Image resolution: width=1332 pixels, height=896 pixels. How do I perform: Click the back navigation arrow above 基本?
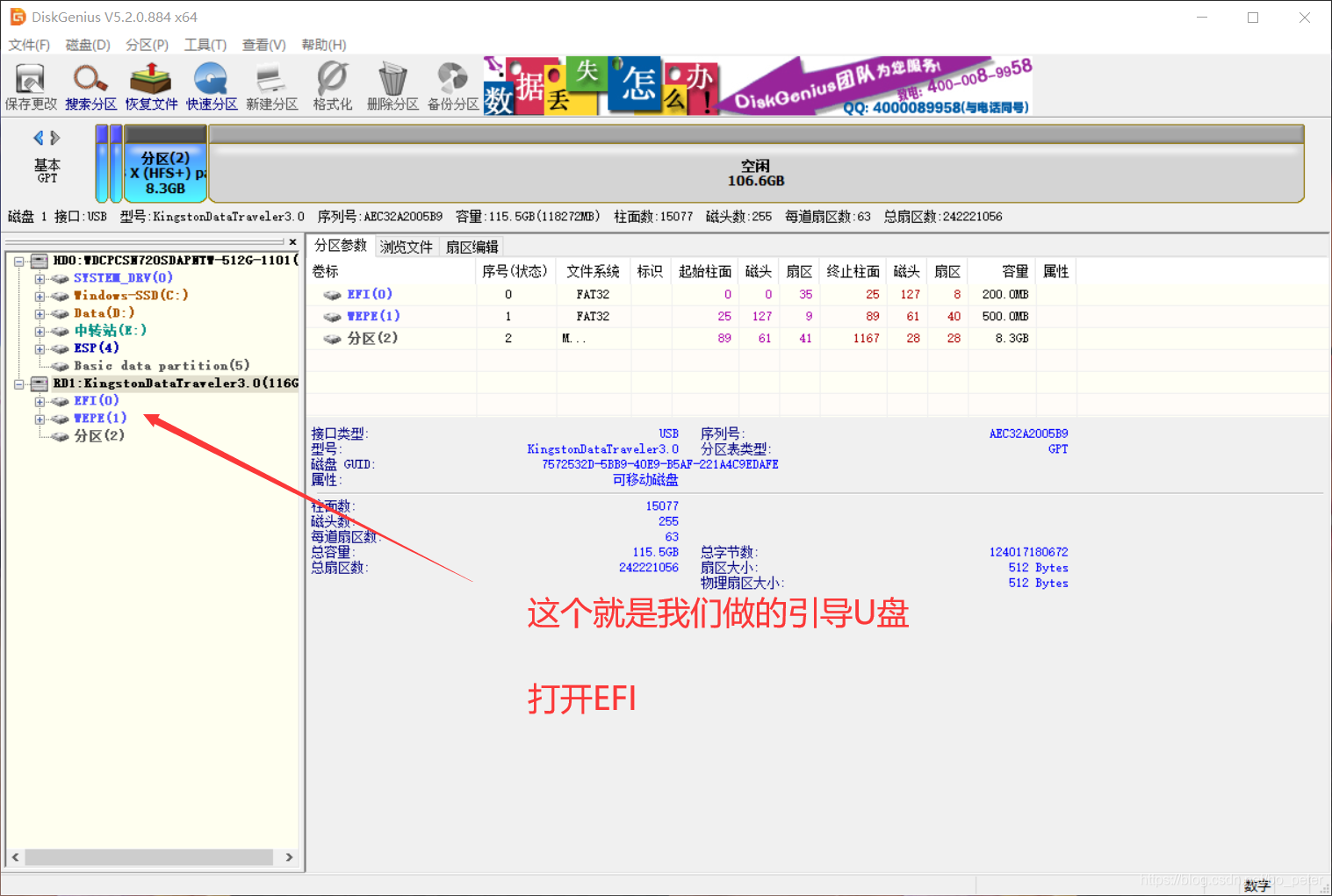coord(38,137)
